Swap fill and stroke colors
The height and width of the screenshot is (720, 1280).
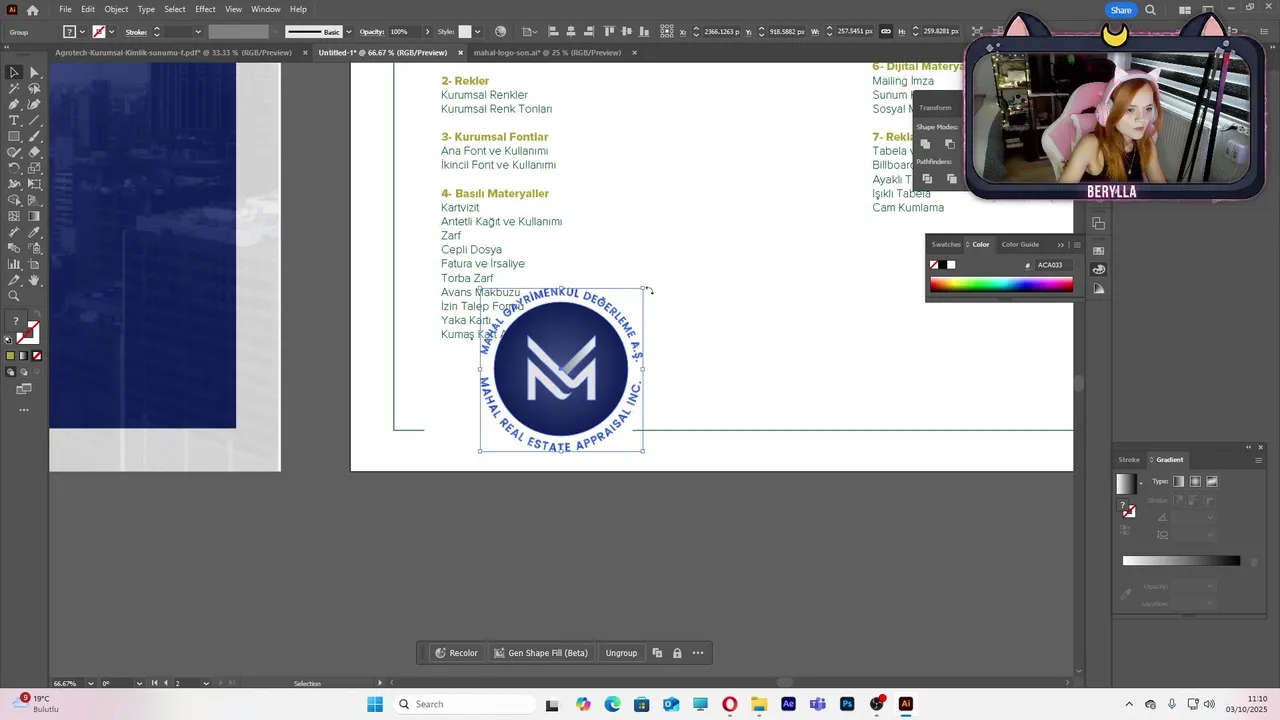pyautogui.click(x=37, y=313)
